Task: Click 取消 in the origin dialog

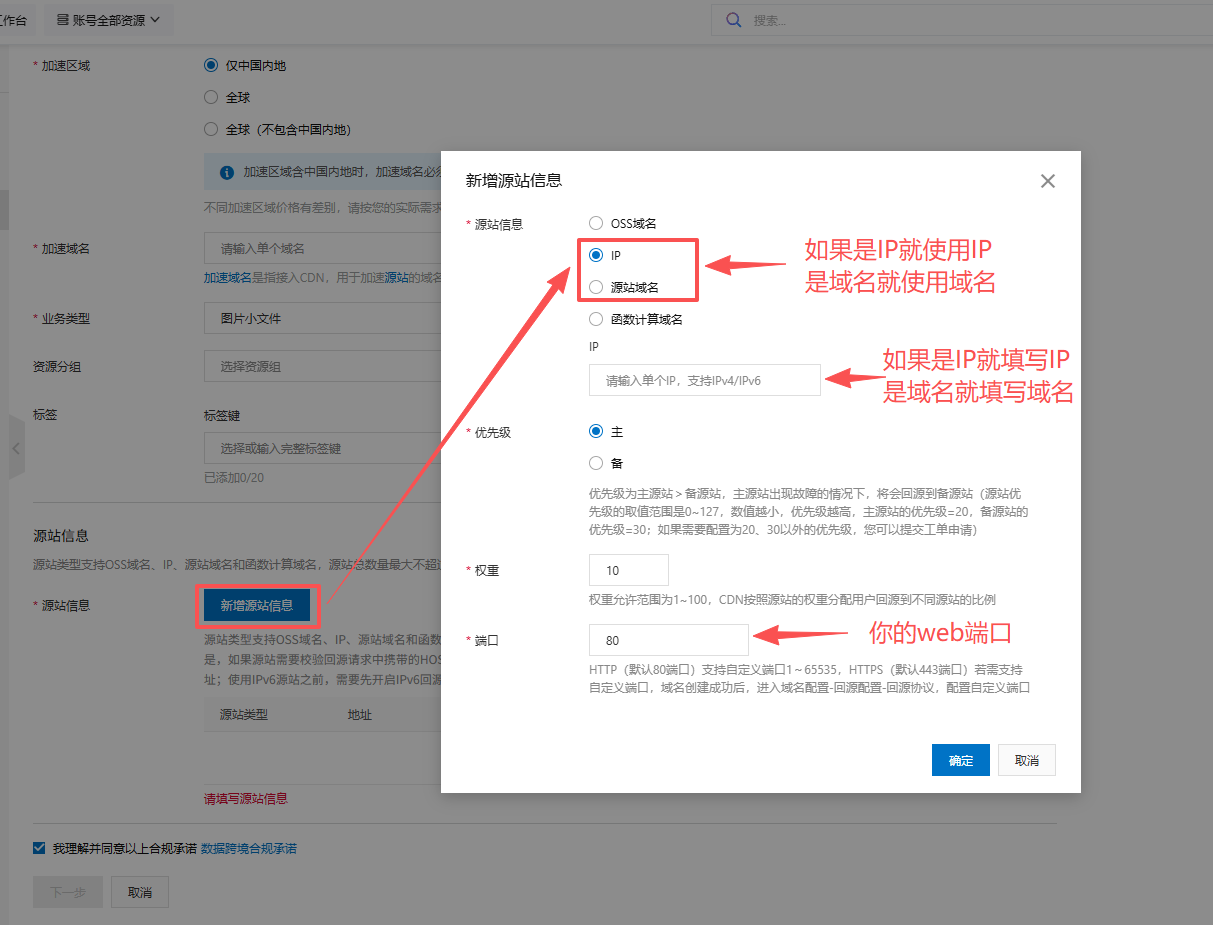Action: [x=1027, y=760]
